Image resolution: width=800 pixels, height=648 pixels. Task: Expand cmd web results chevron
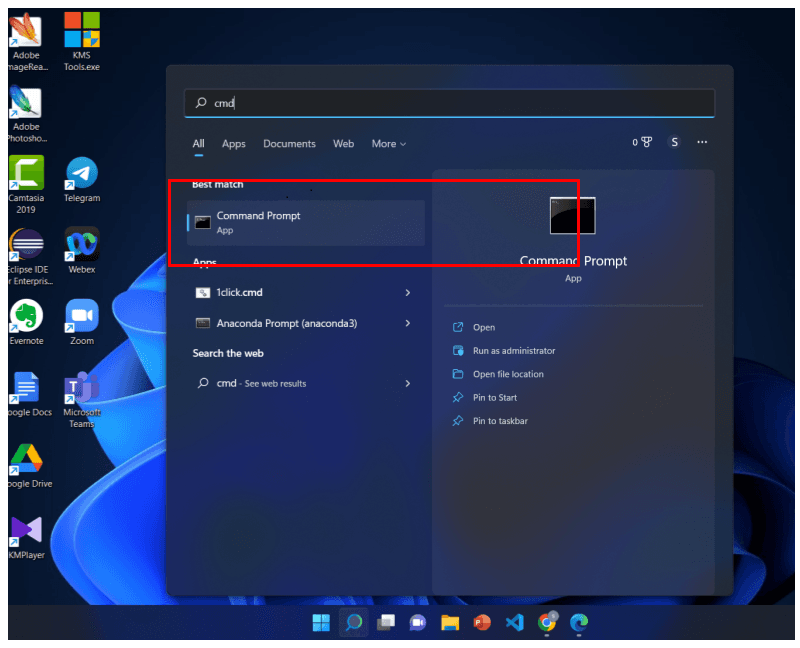click(407, 383)
